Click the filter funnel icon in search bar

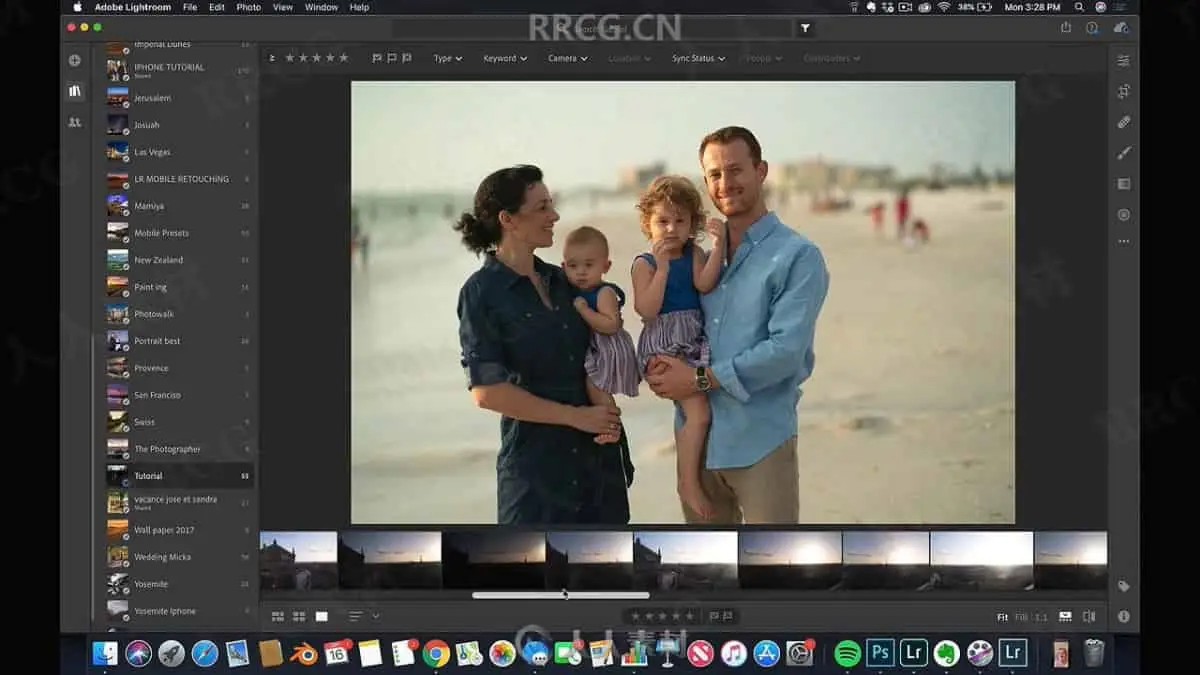point(806,29)
